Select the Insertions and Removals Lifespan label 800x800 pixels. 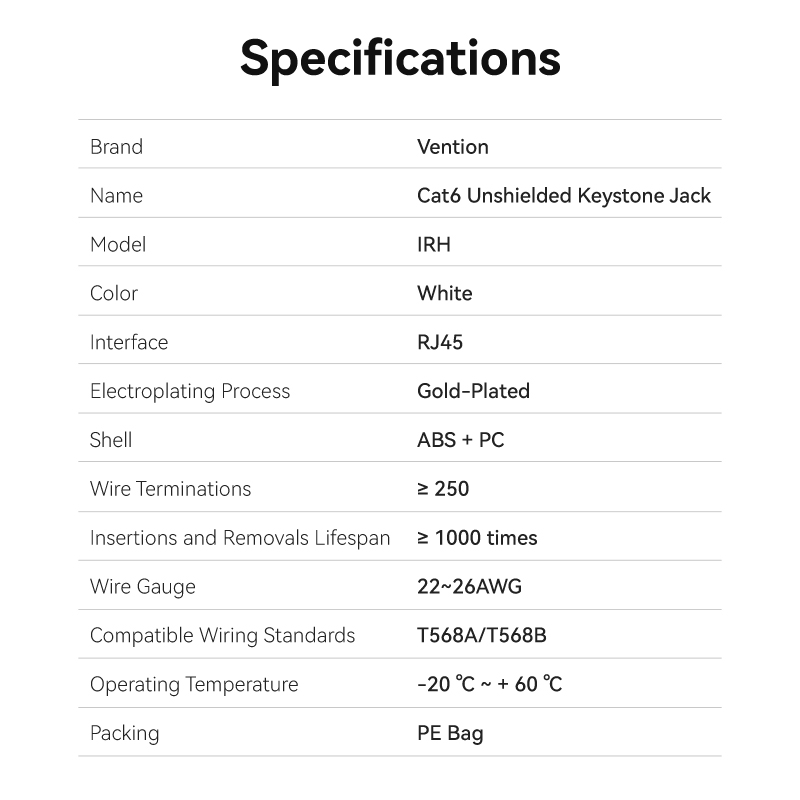click(240, 538)
